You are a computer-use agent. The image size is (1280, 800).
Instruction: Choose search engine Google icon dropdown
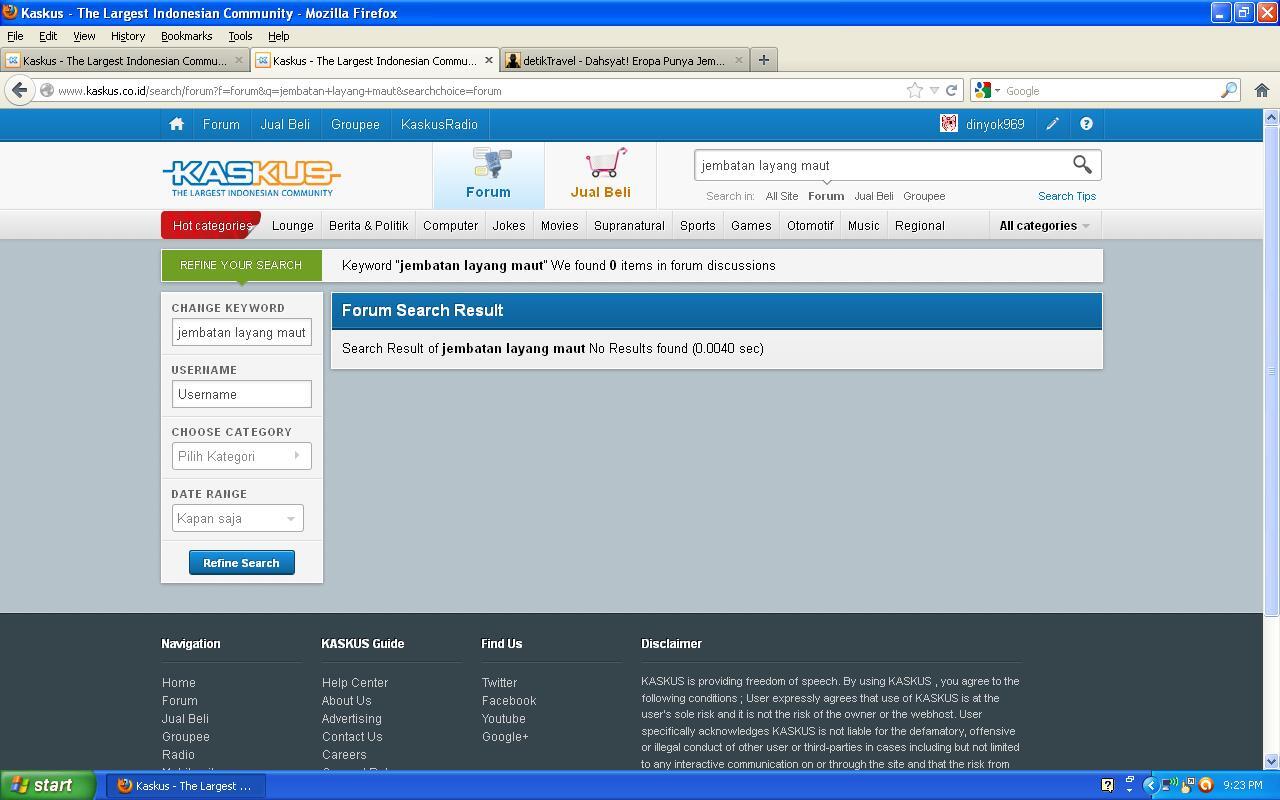pyautogui.click(x=987, y=90)
